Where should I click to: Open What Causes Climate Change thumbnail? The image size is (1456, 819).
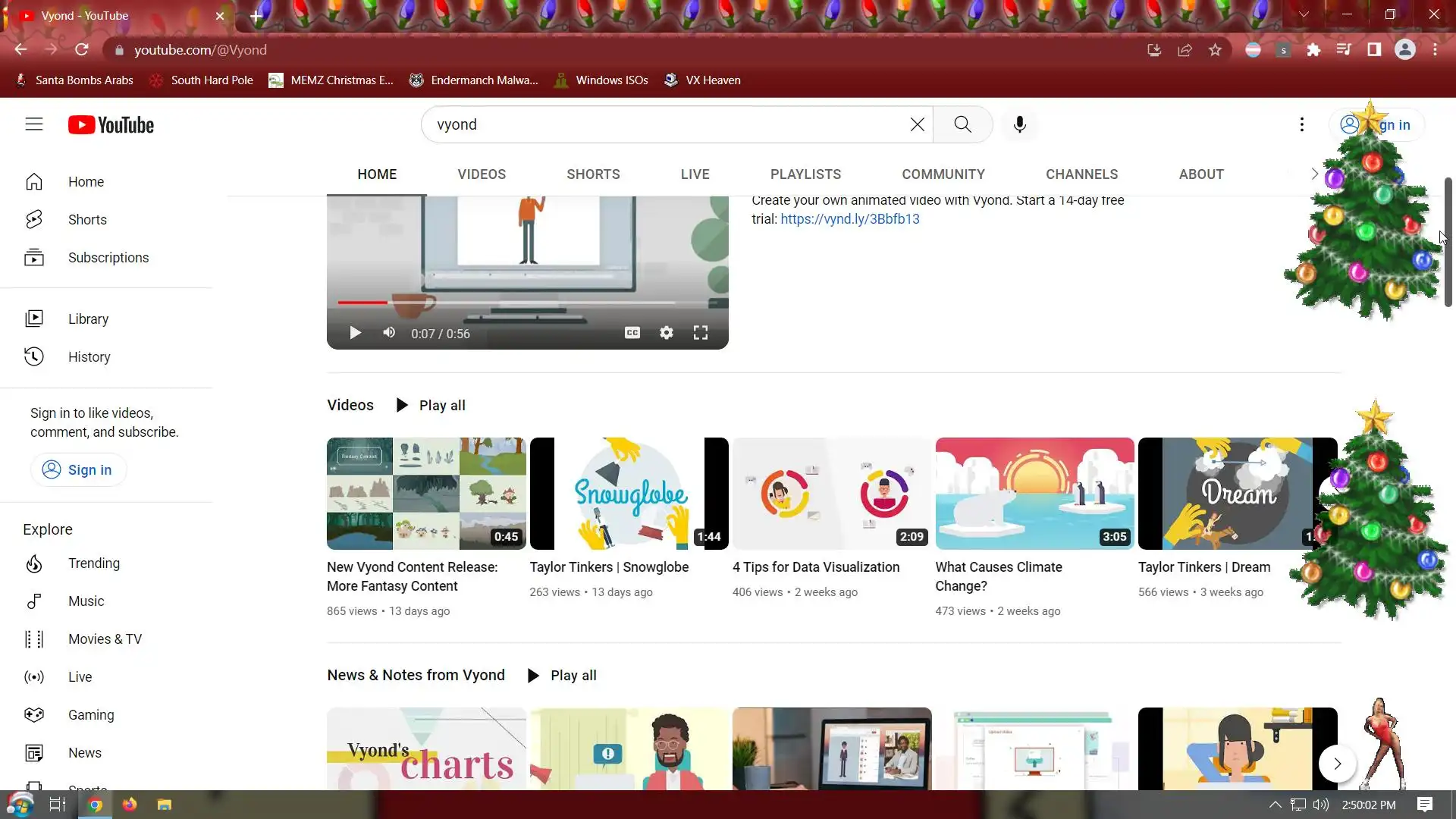click(x=1034, y=494)
